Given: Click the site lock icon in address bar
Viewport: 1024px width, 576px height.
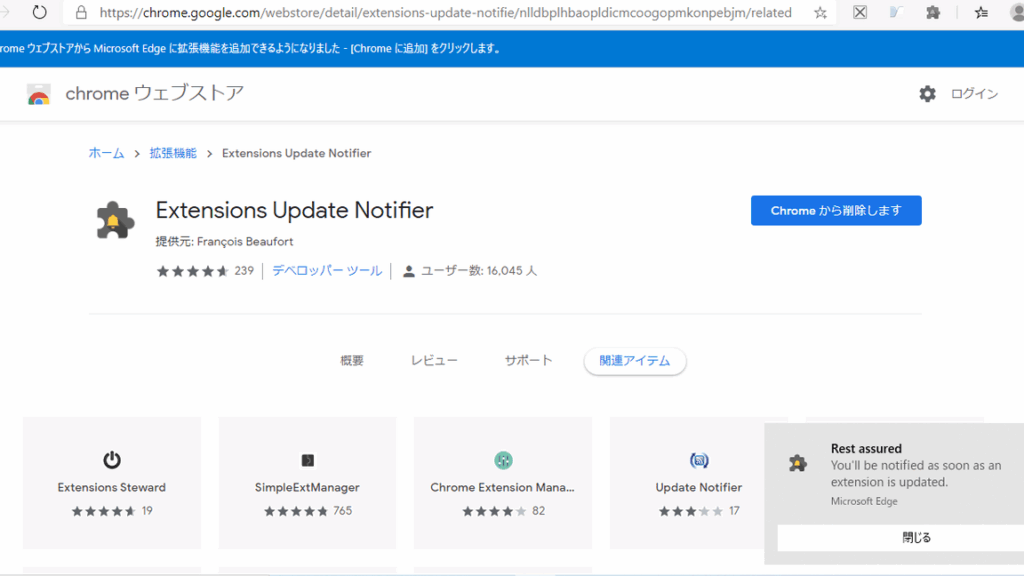Looking at the screenshot, I should click(79, 13).
